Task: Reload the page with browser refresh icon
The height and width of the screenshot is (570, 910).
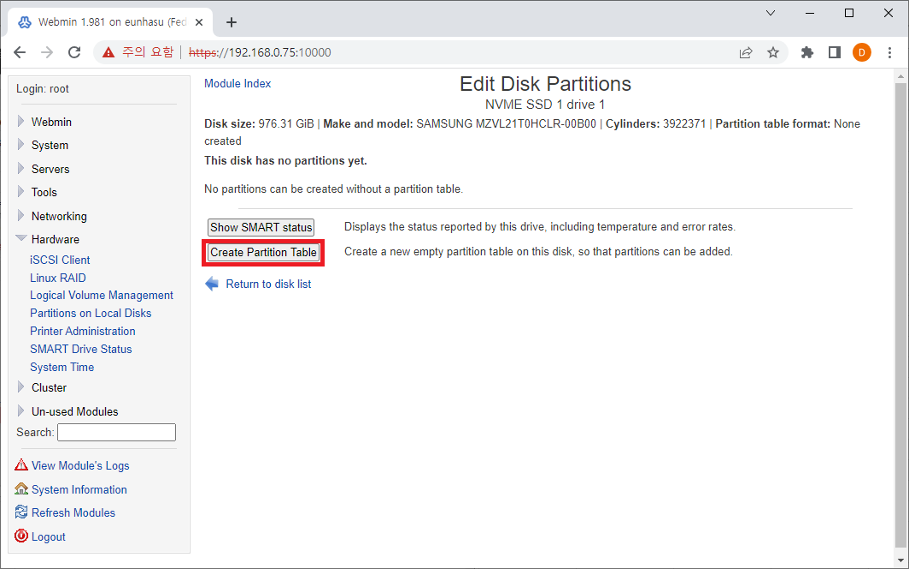Action: click(74, 52)
